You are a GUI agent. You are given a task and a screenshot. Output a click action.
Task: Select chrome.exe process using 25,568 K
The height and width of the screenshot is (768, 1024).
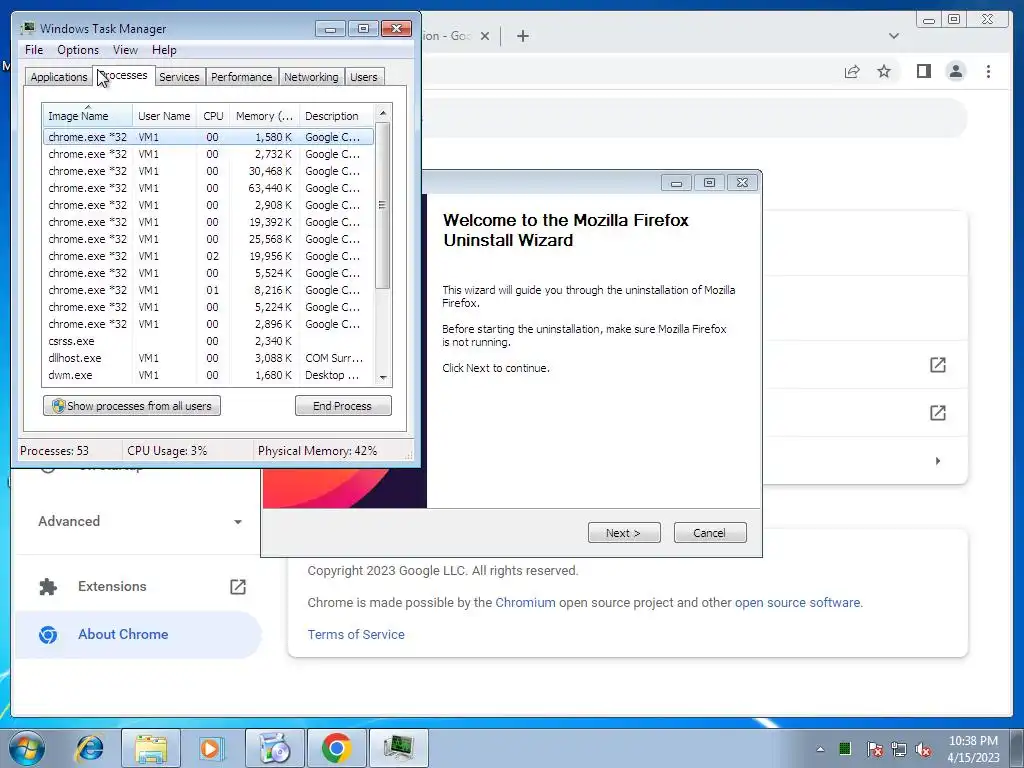208,239
